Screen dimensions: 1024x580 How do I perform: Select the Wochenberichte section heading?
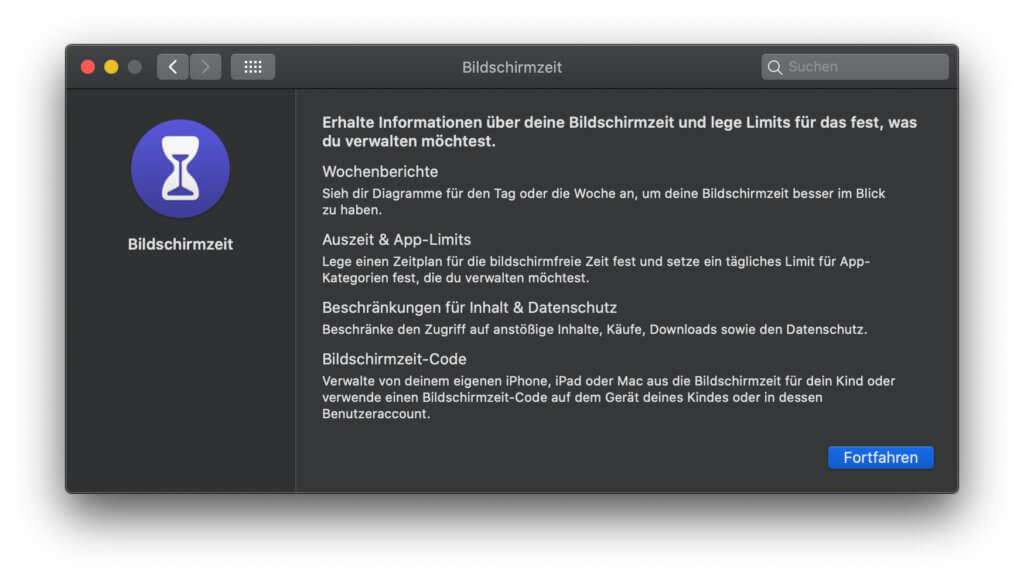(x=379, y=171)
